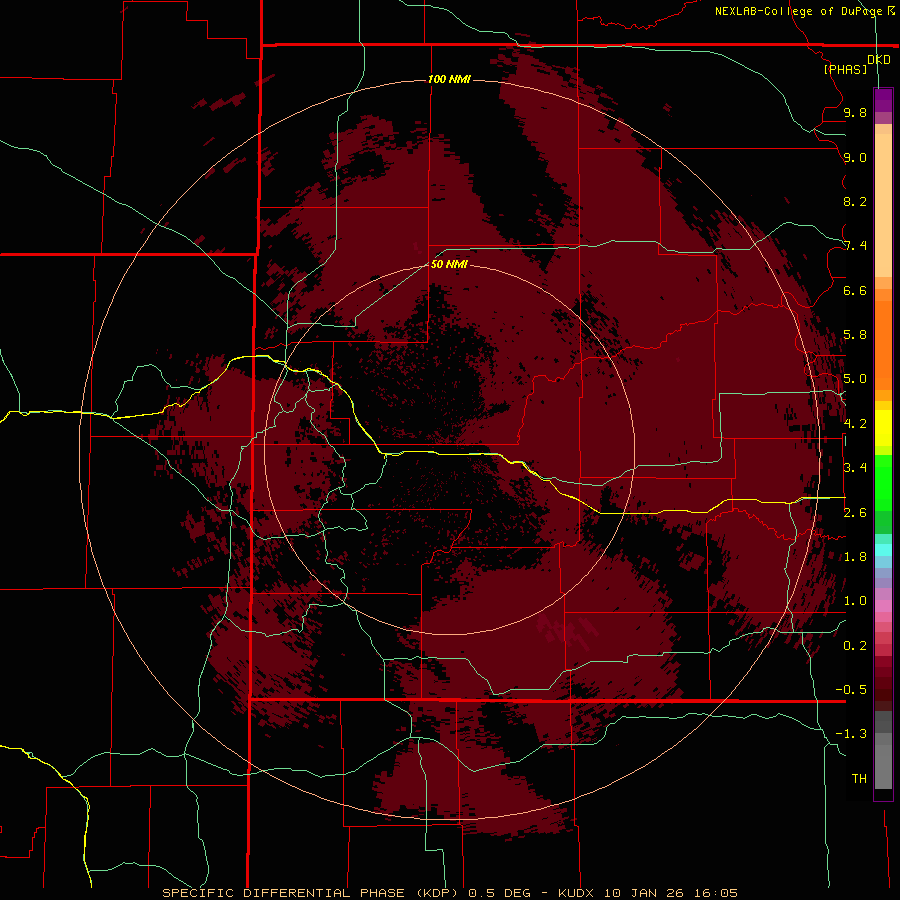Click the 3.4 scale value
This screenshot has height=900, width=900.
[x=855, y=468]
